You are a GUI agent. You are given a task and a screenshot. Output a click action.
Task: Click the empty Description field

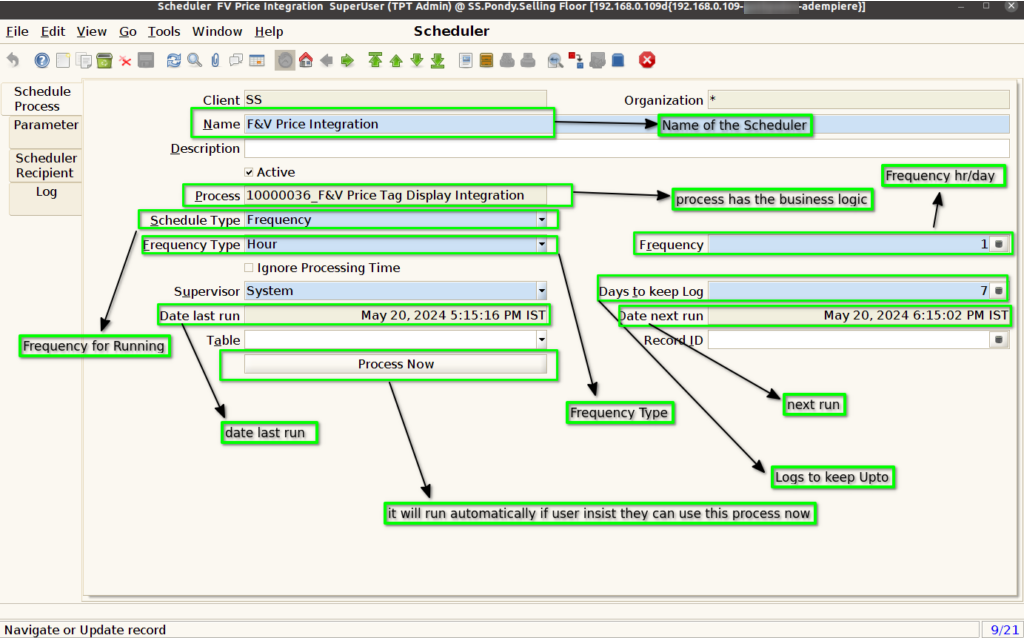click(x=627, y=149)
